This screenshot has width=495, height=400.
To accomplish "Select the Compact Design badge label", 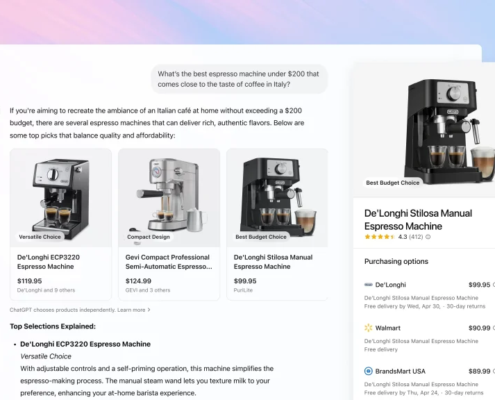I will [148, 237].
